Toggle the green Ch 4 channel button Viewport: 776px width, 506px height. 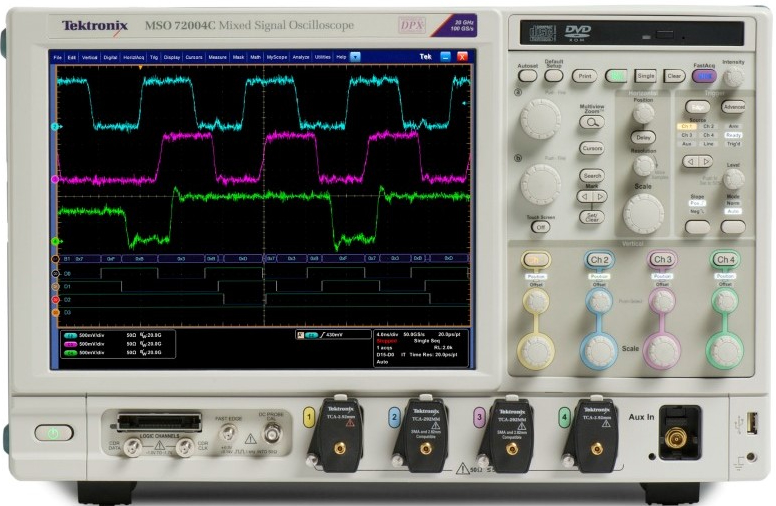(x=724, y=260)
